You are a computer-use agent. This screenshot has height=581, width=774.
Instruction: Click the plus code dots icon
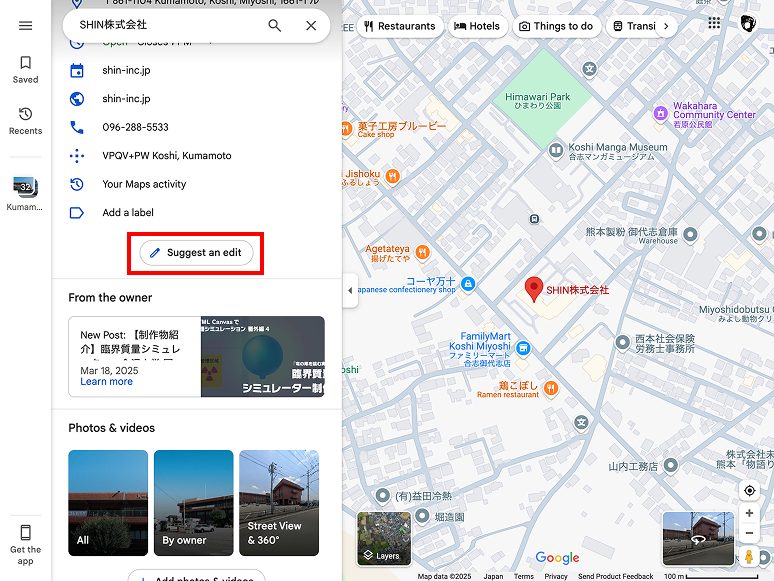coord(77,156)
